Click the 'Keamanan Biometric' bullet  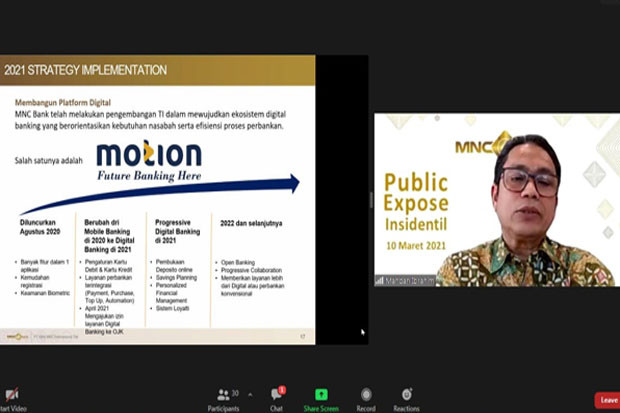point(45,293)
